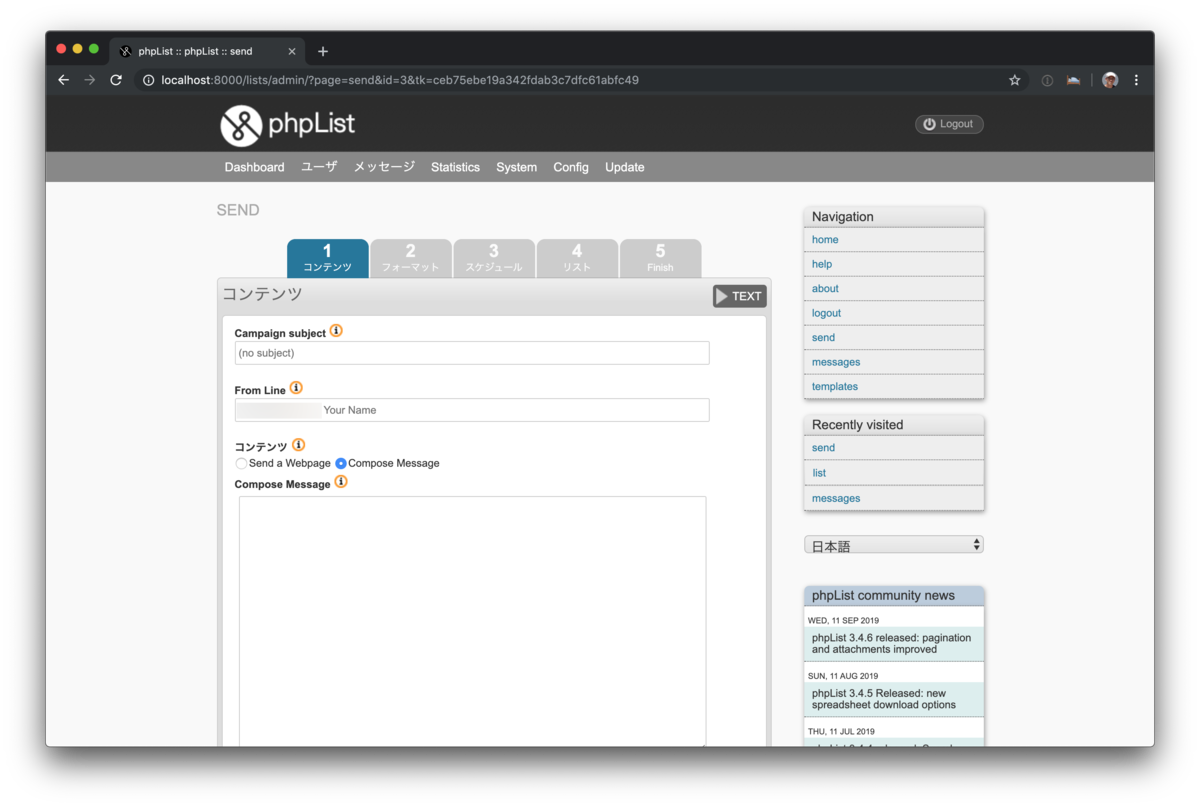Switch to step 2 フォーマット tab
Viewport: 1200px width, 807px height.
tap(411, 258)
